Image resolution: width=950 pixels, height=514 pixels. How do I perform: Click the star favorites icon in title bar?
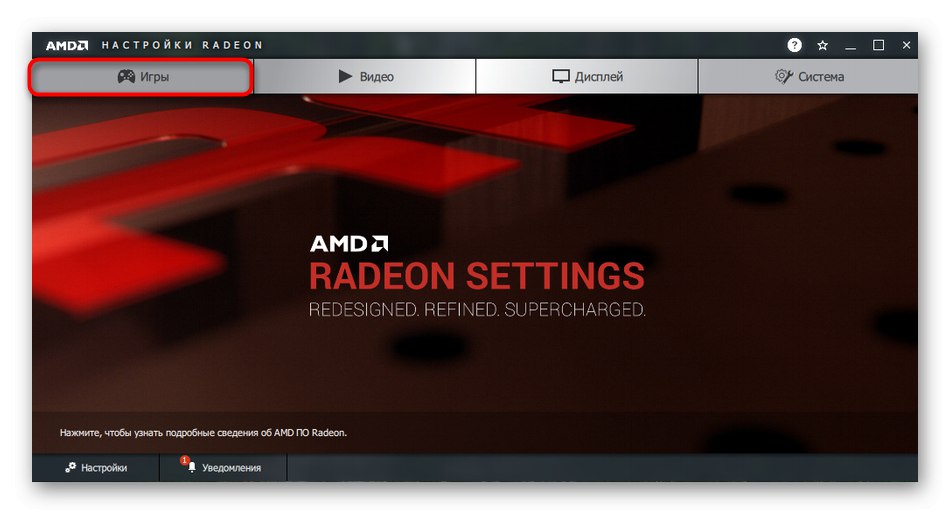click(822, 45)
